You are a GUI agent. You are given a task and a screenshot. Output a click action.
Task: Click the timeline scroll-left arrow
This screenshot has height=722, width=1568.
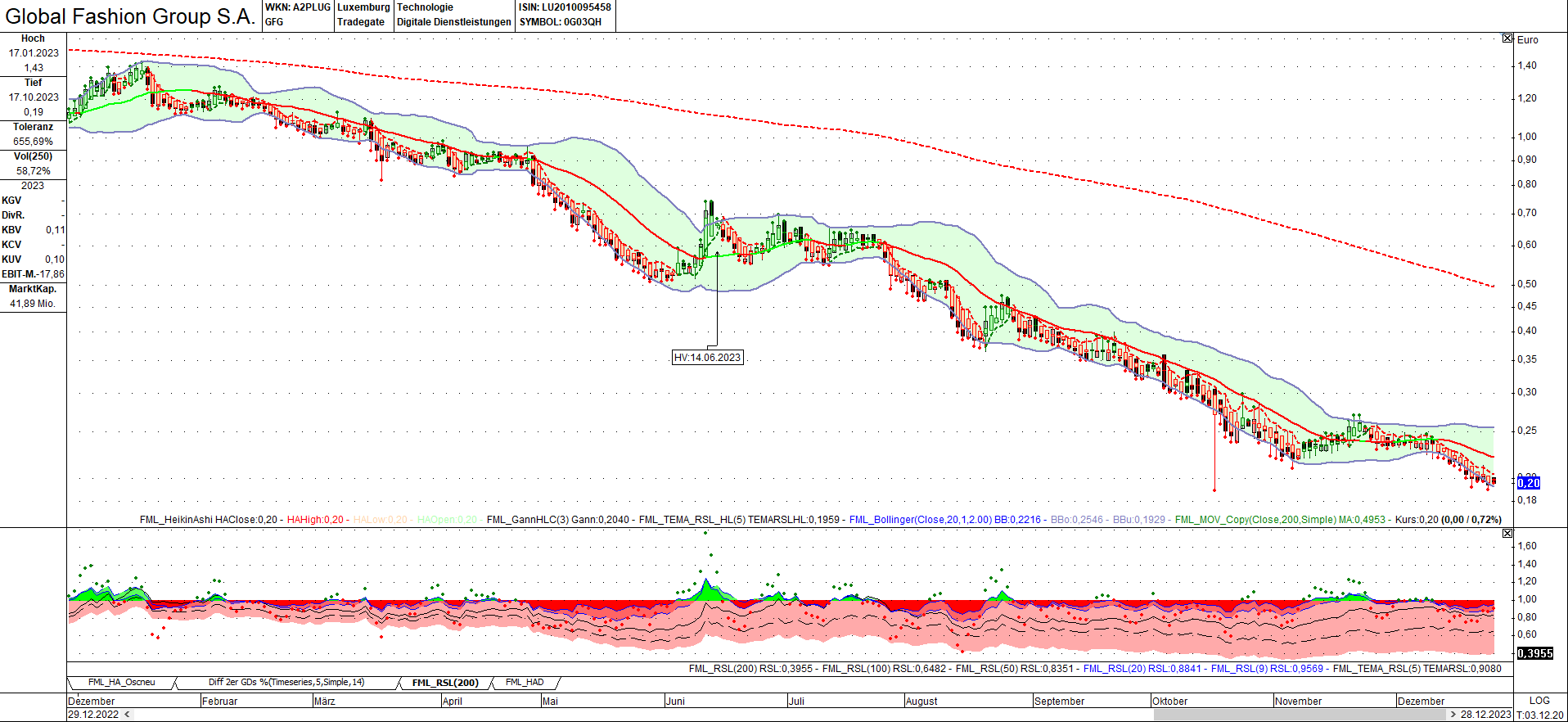pos(127,715)
